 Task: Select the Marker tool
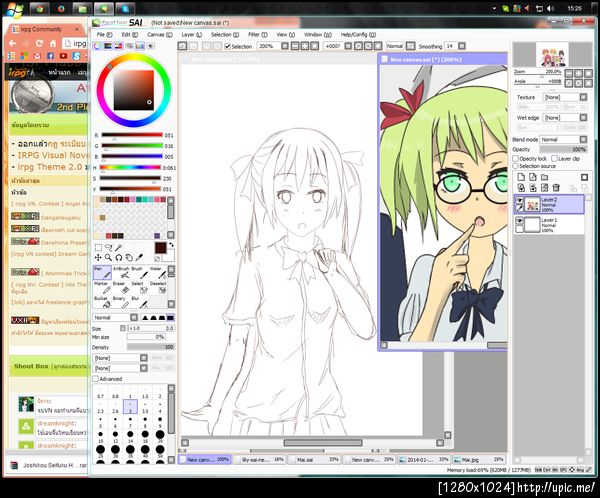coord(102,287)
